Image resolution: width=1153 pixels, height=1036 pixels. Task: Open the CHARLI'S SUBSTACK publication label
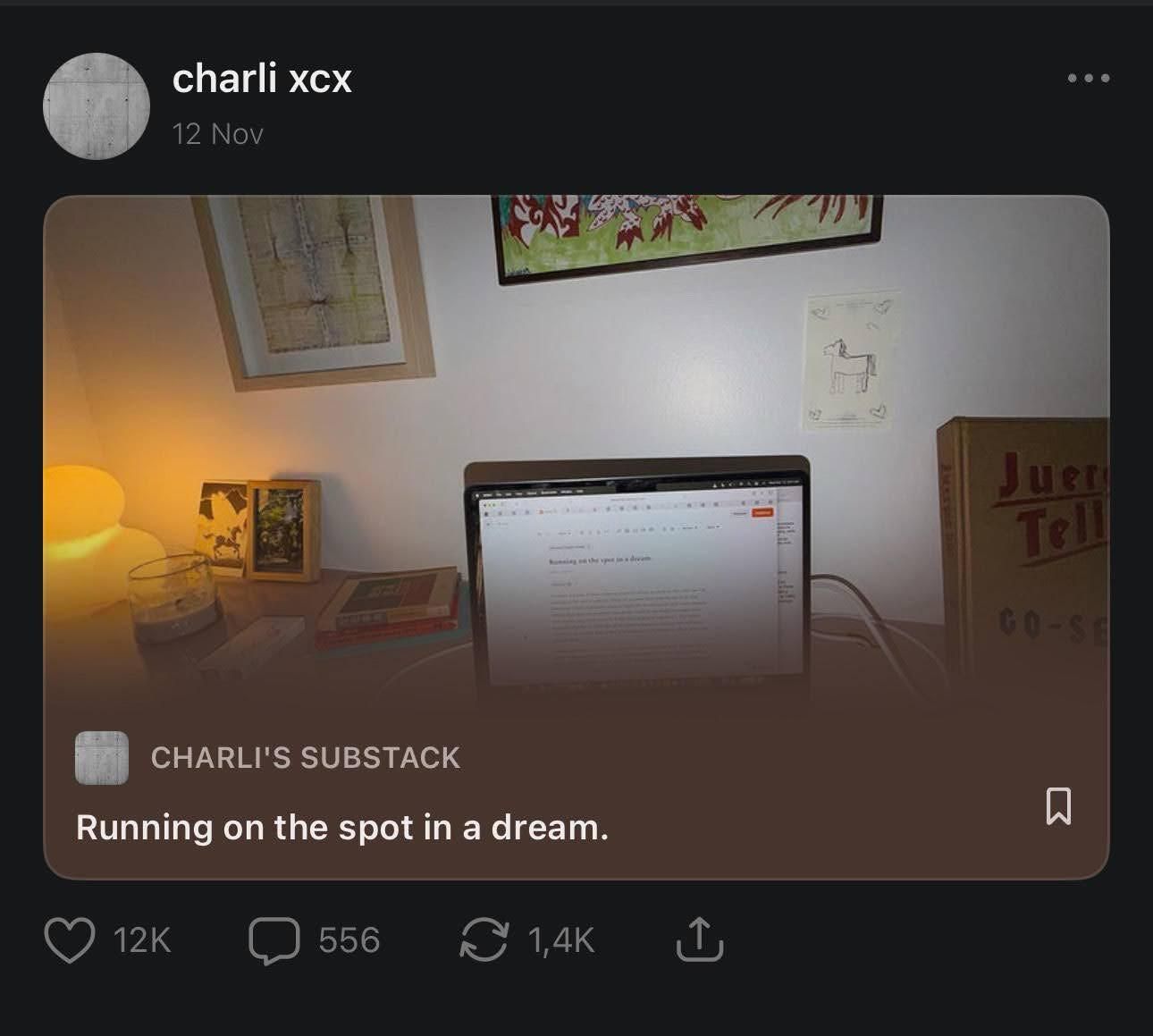click(306, 758)
